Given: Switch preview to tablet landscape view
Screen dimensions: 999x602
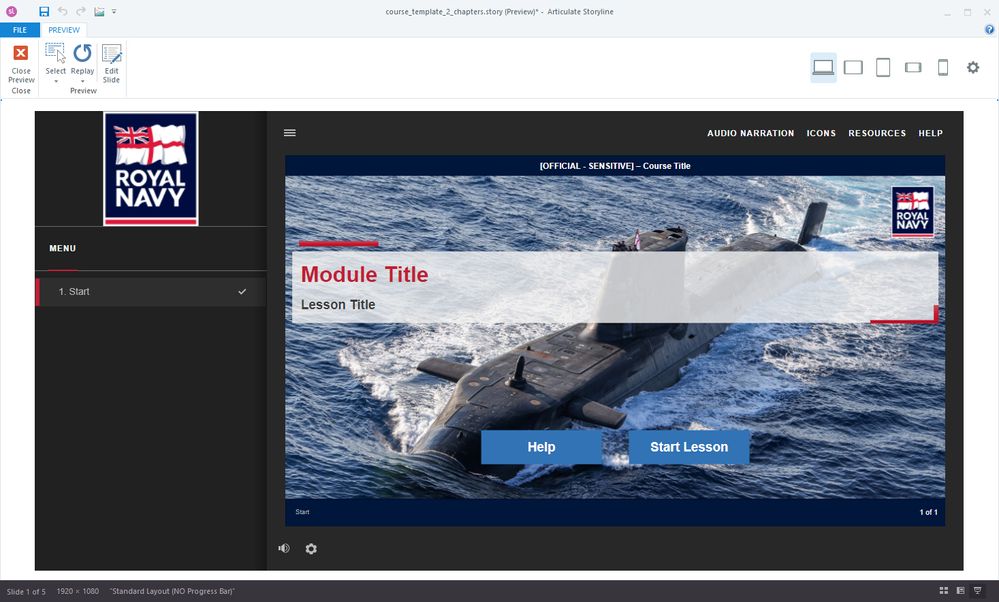Looking at the screenshot, I should tap(853, 67).
